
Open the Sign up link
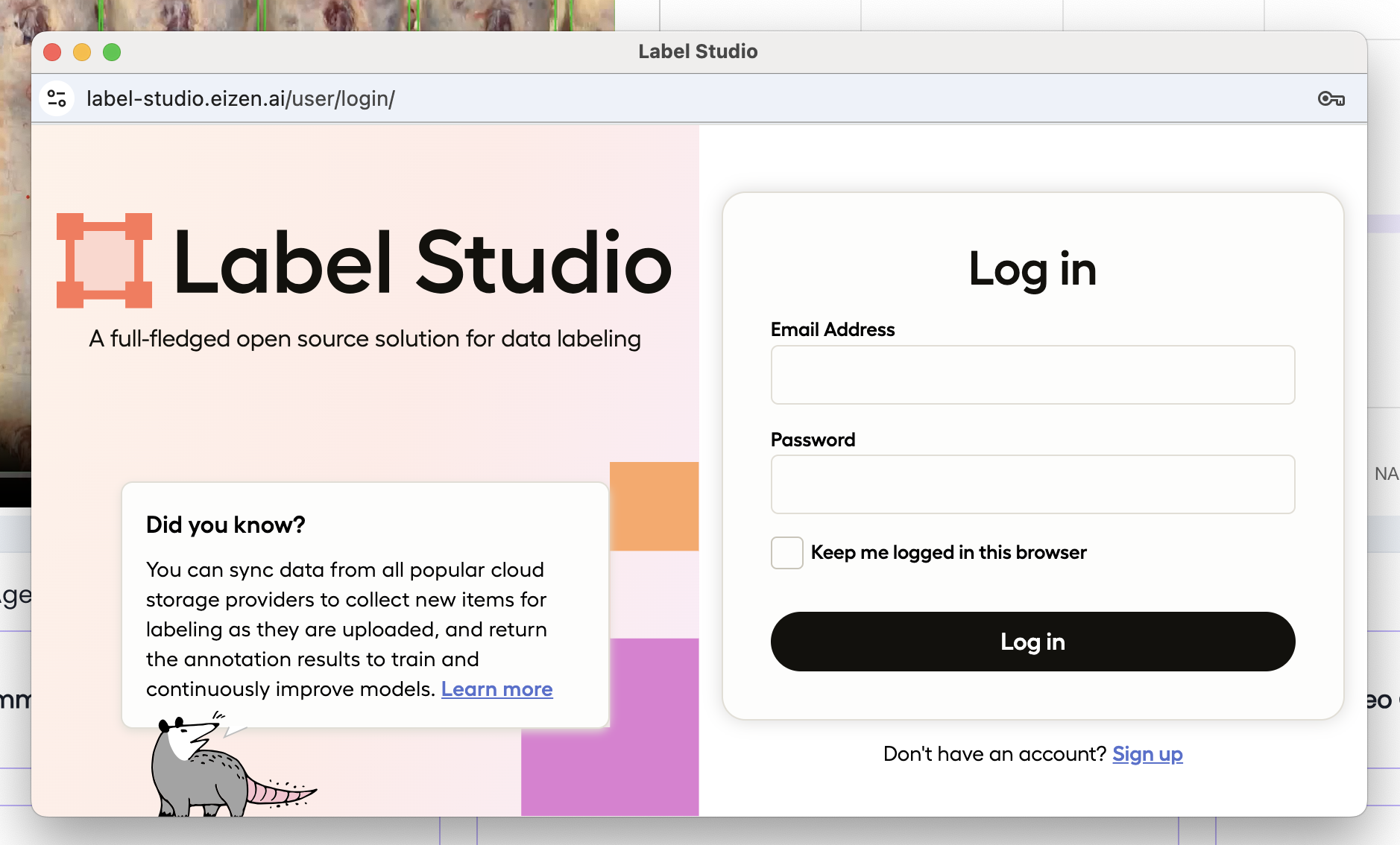coord(1147,754)
